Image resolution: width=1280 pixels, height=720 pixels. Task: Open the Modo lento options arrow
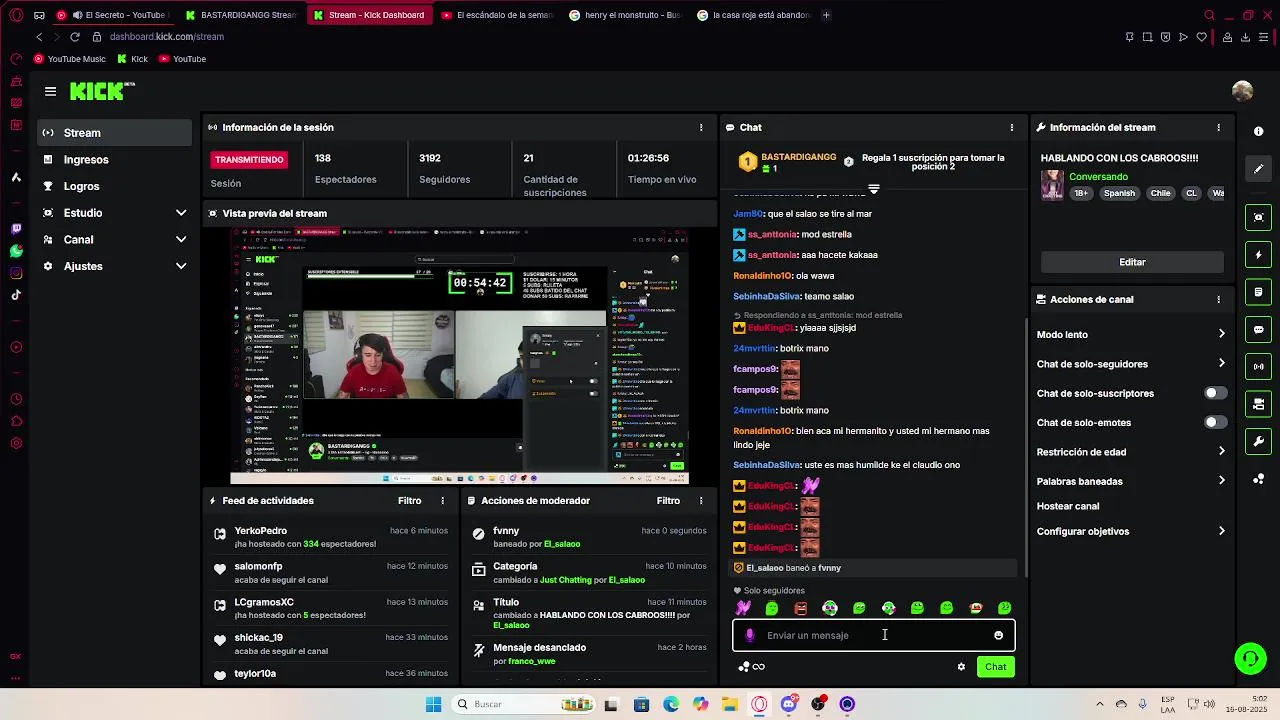[x=1221, y=335]
